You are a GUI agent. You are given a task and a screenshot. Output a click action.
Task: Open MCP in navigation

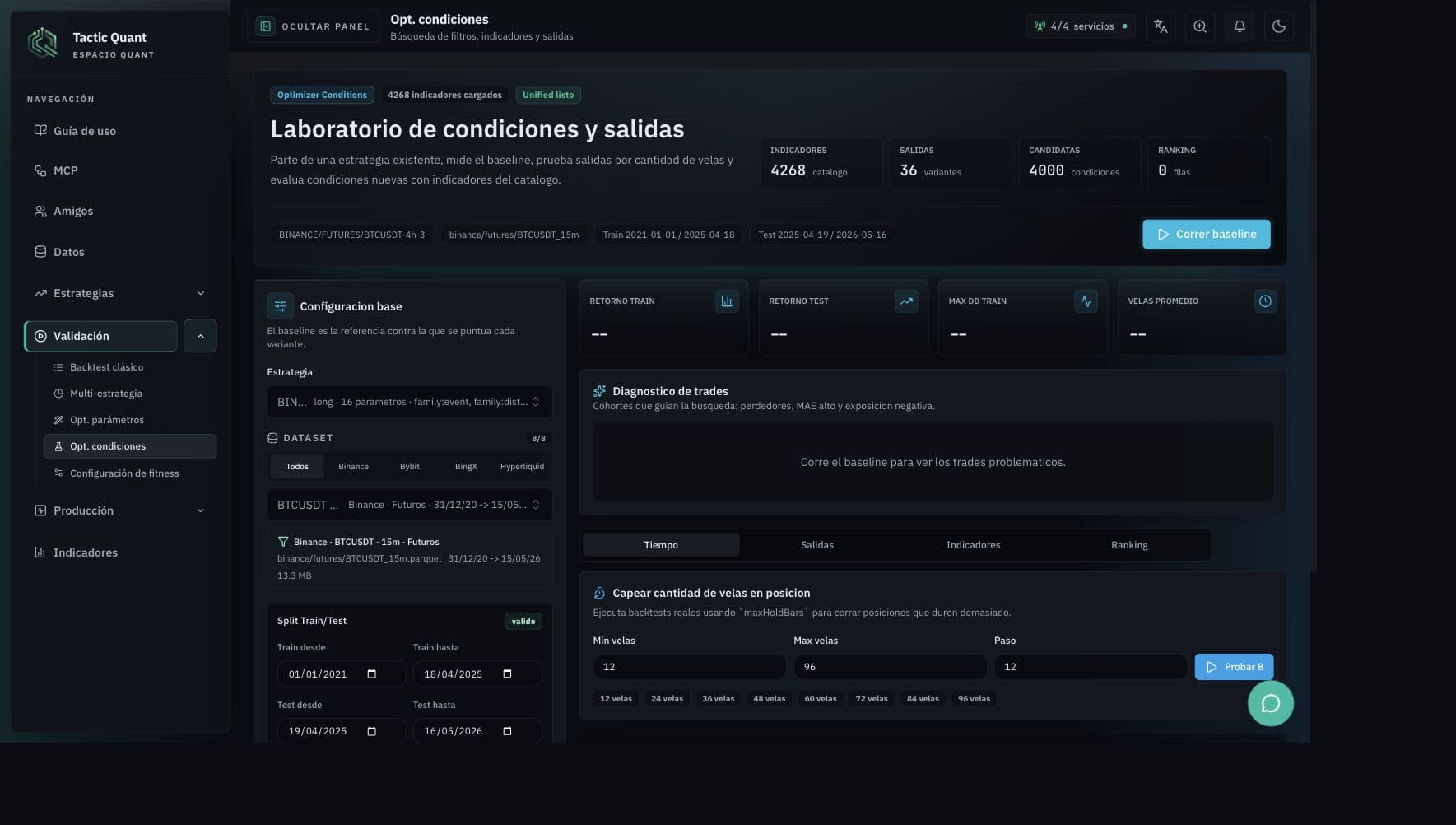click(120, 170)
